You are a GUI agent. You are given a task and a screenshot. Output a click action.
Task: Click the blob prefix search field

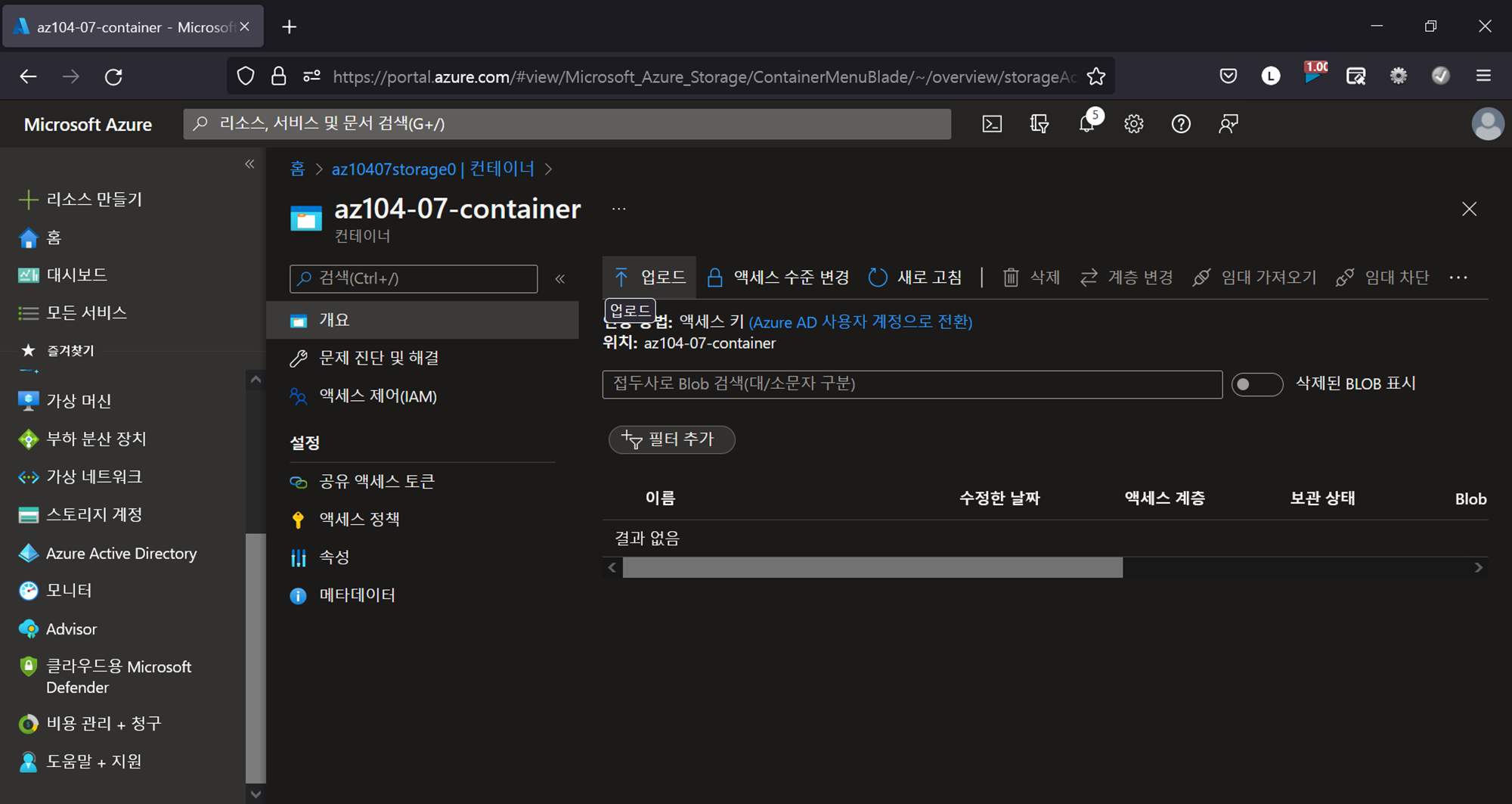pos(912,384)
